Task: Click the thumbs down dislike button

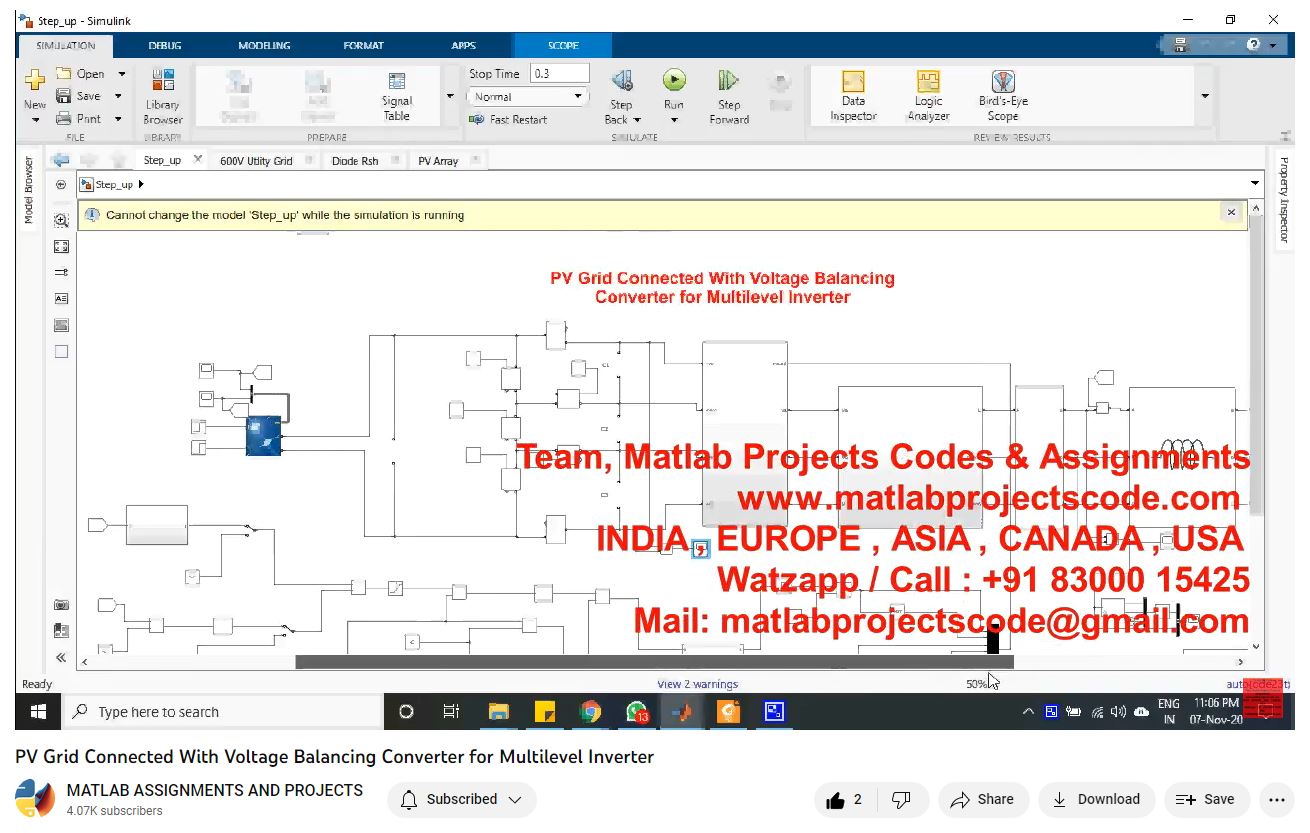Action: [x=901, y=800]
